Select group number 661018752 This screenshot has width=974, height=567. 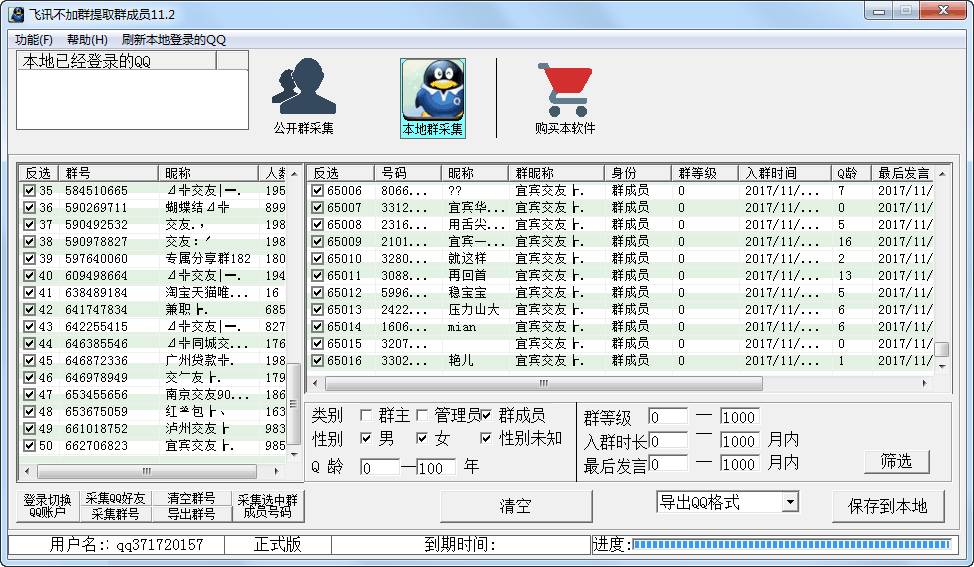pos(96,429)
